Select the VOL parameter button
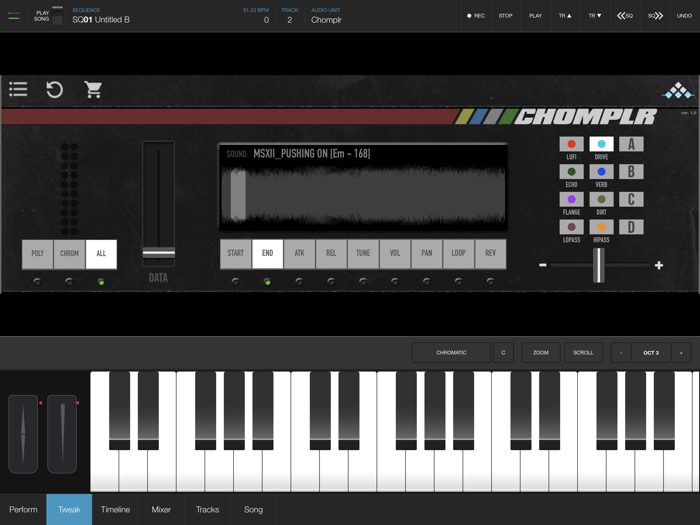Image resolution: width=700 pixels, height=525 pixels. tap(395, 254)
